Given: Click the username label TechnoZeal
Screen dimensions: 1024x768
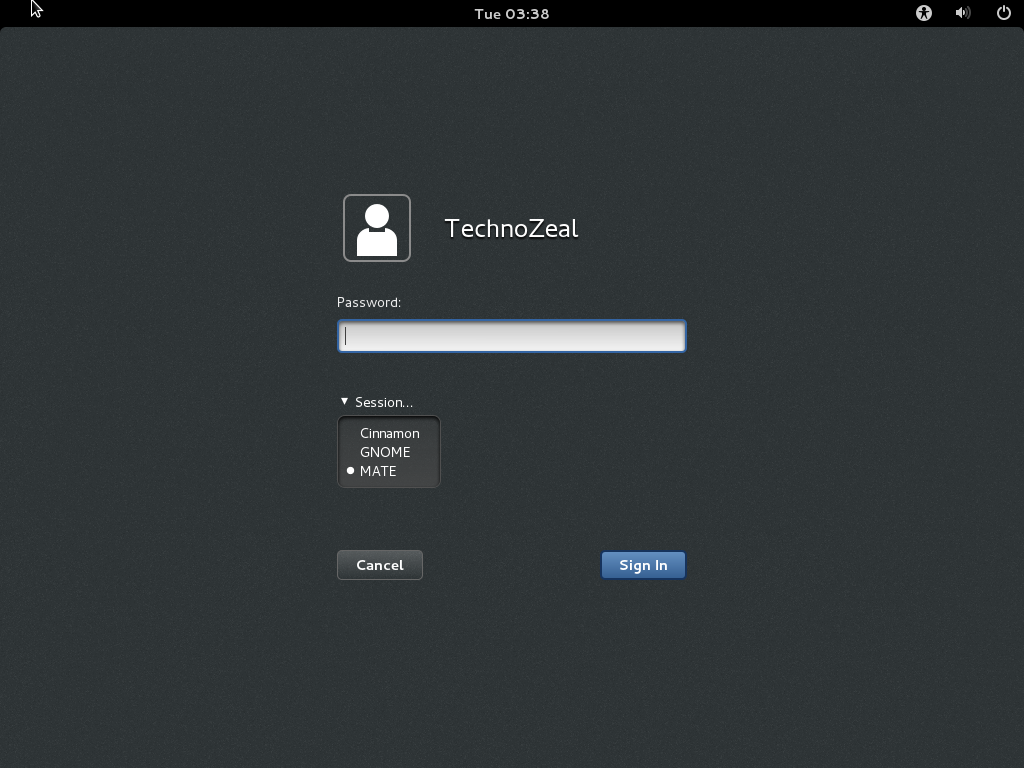Looking at the screenshot, I should [x=511, y=228].
